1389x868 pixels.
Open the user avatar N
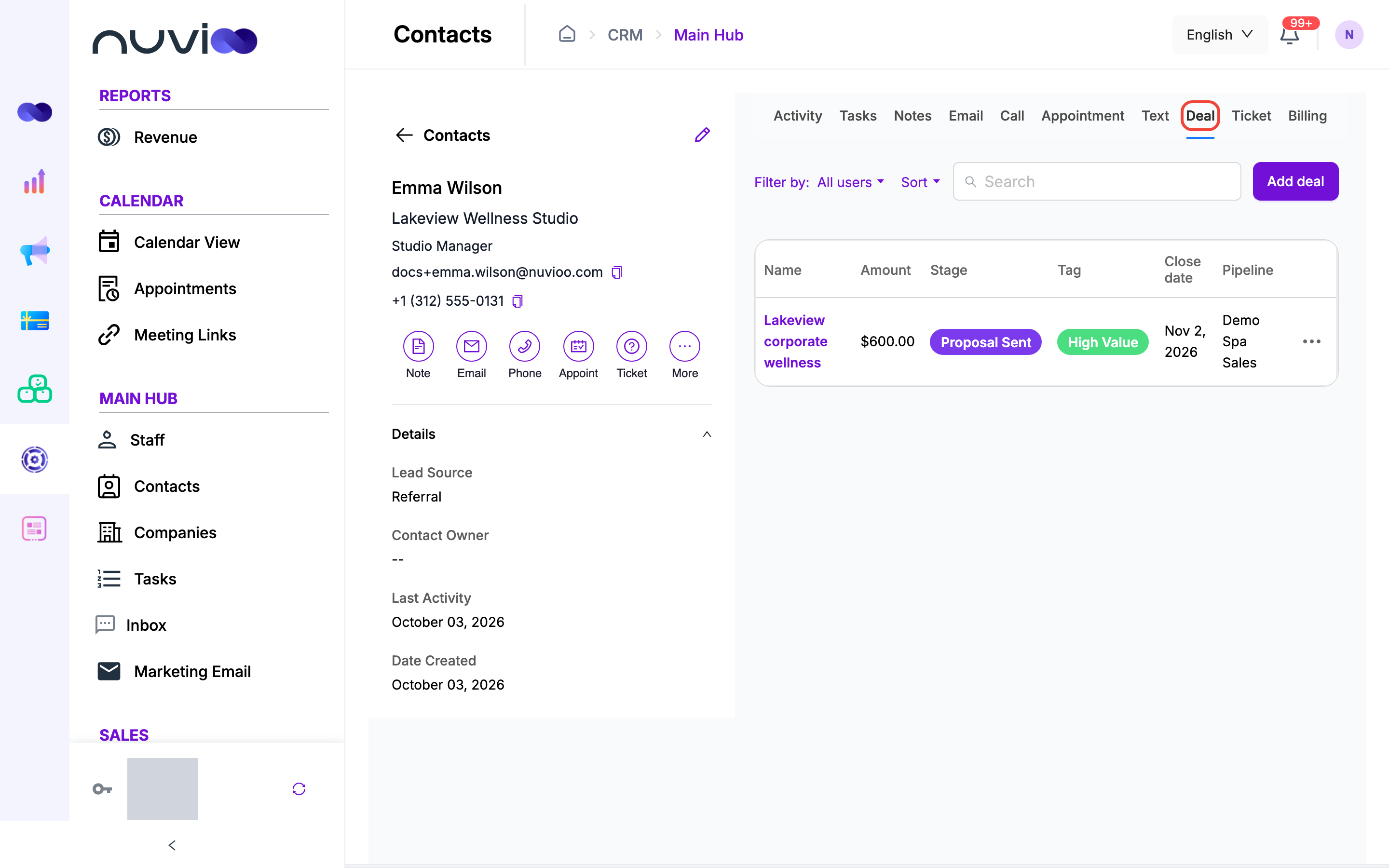click(x=1348, y=35)
